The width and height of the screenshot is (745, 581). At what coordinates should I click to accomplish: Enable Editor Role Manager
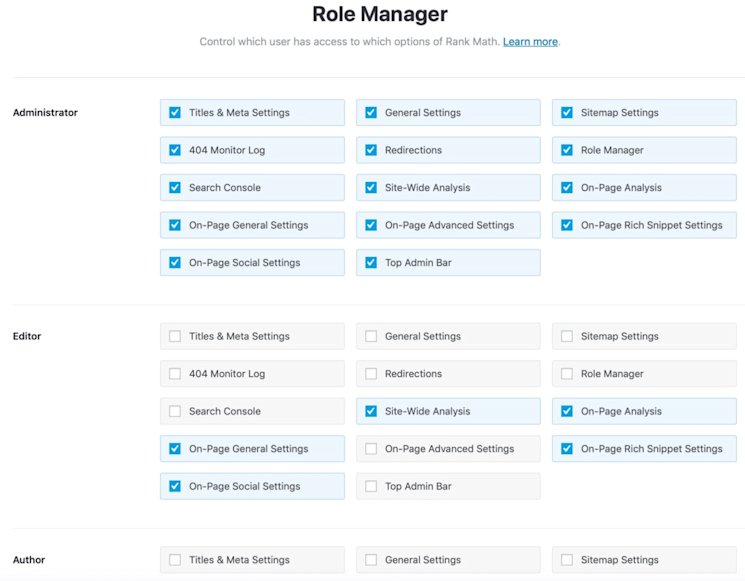click(567, 374)
